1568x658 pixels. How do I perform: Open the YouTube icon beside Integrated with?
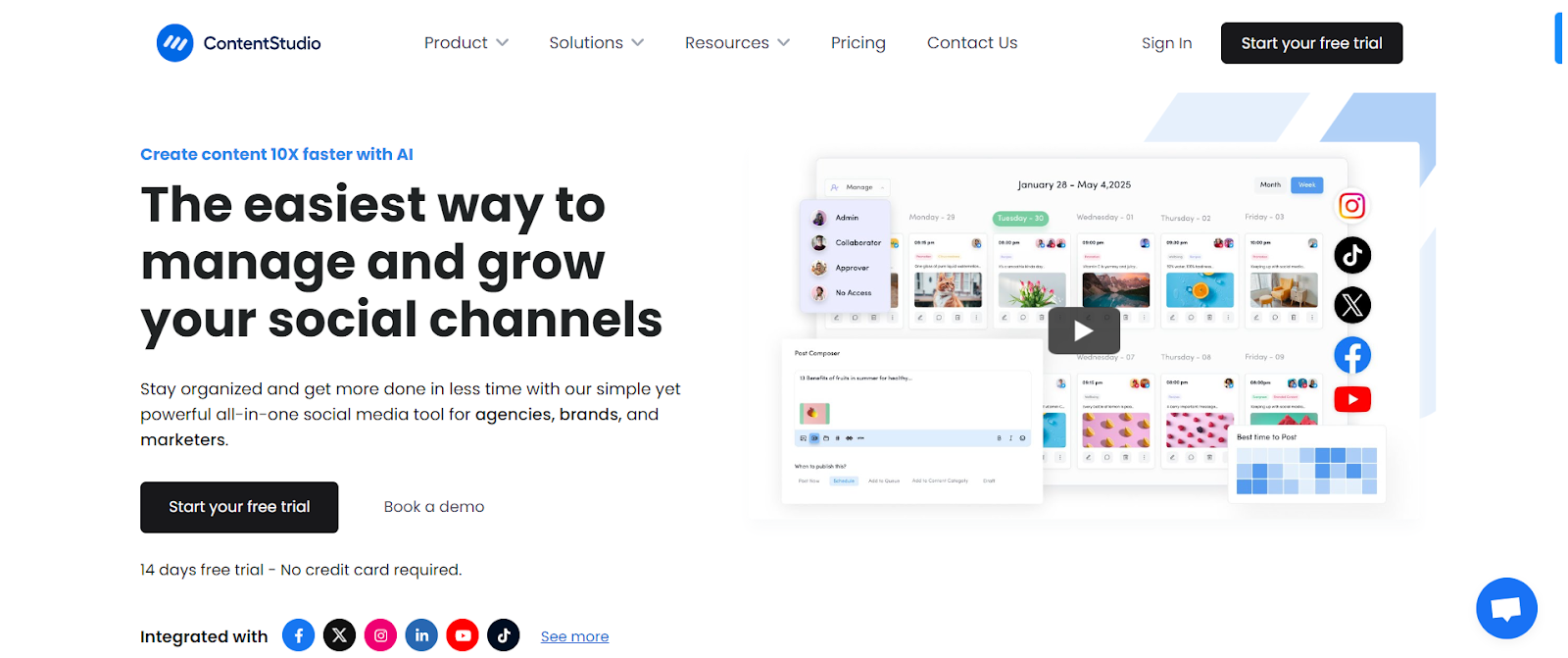click(463, 635)
